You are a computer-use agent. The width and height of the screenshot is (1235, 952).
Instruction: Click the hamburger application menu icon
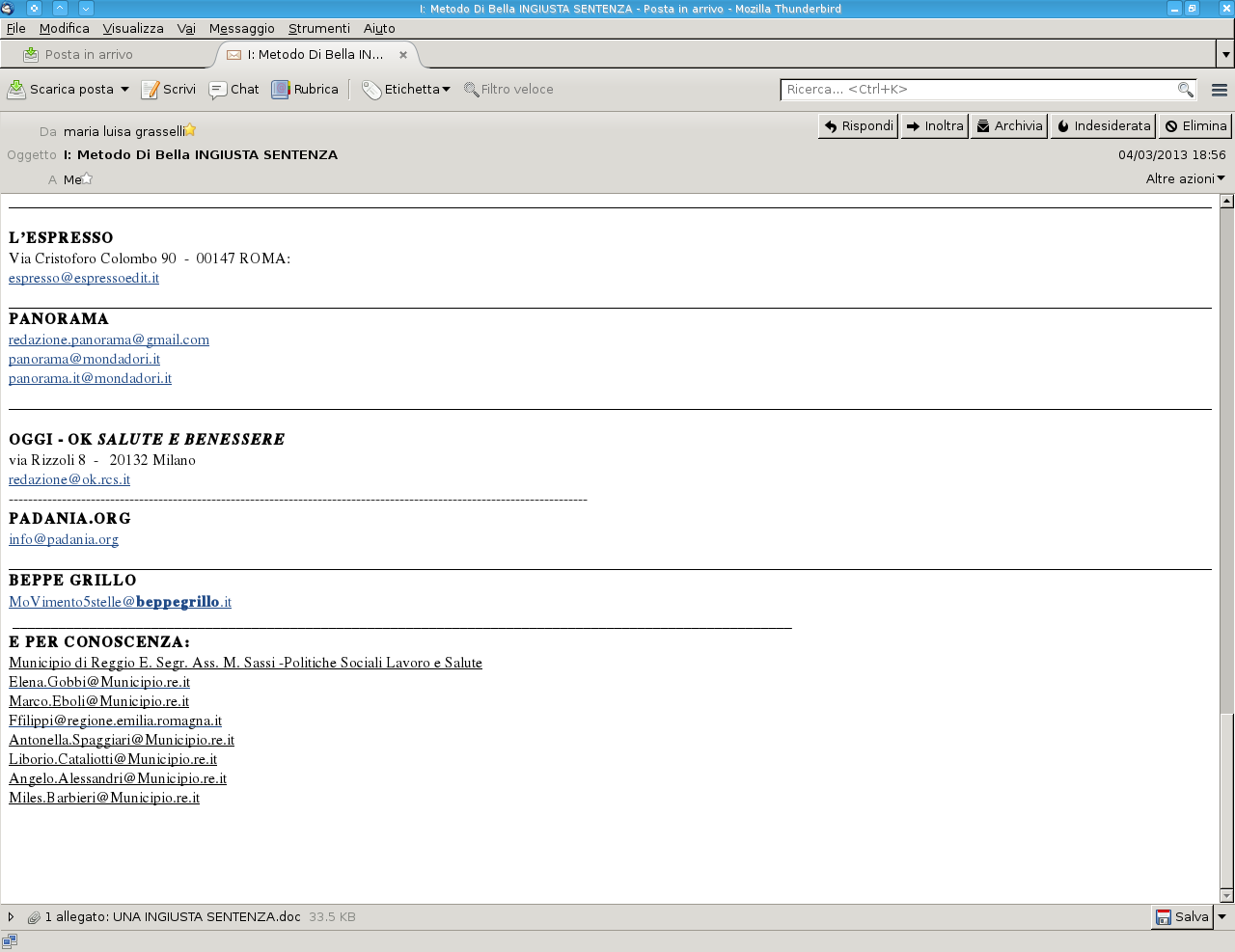(x=1219, y=90)
